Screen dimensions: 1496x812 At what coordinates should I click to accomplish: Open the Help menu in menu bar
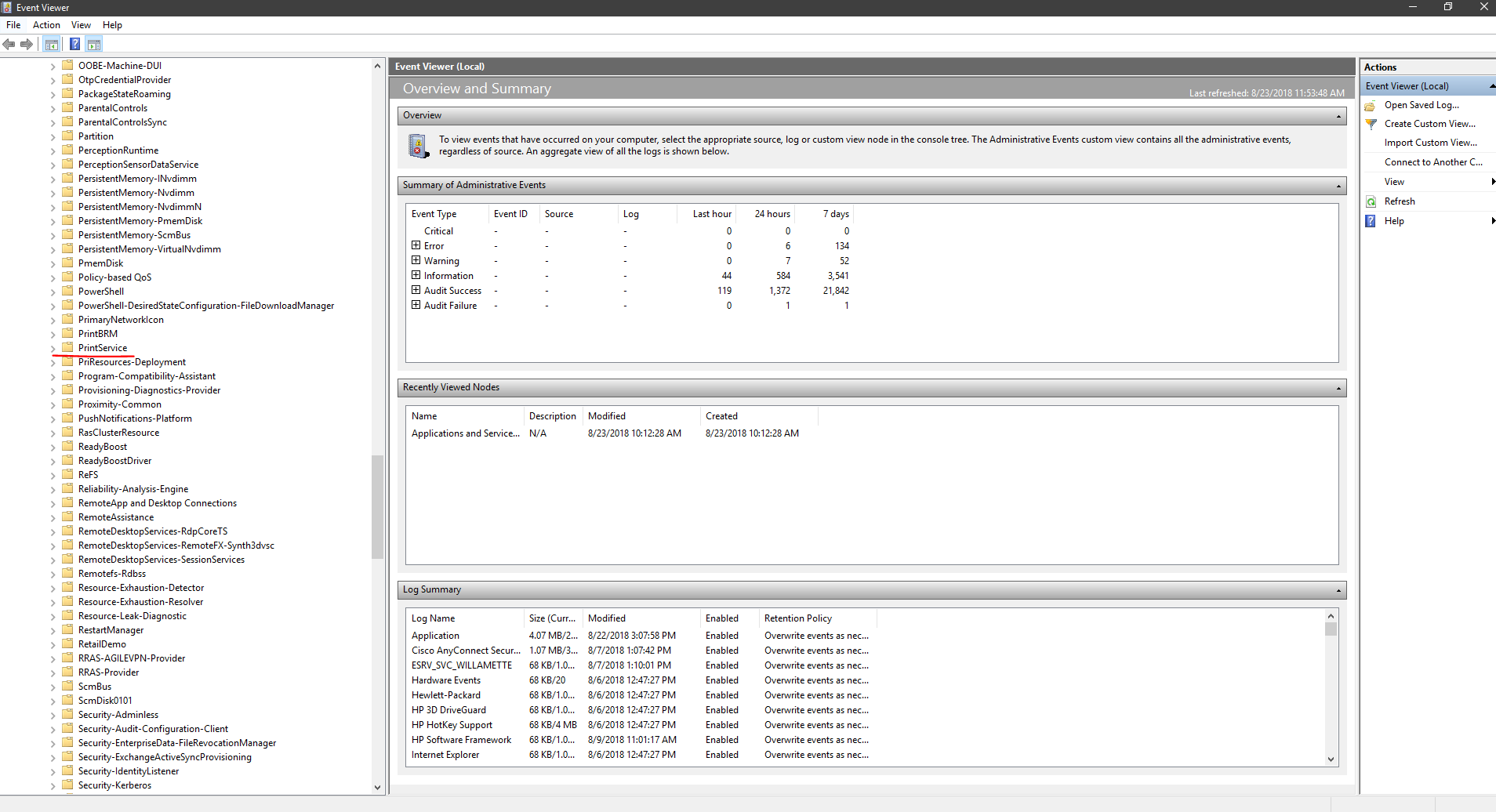pyautogui.click(x=112, y=25)
